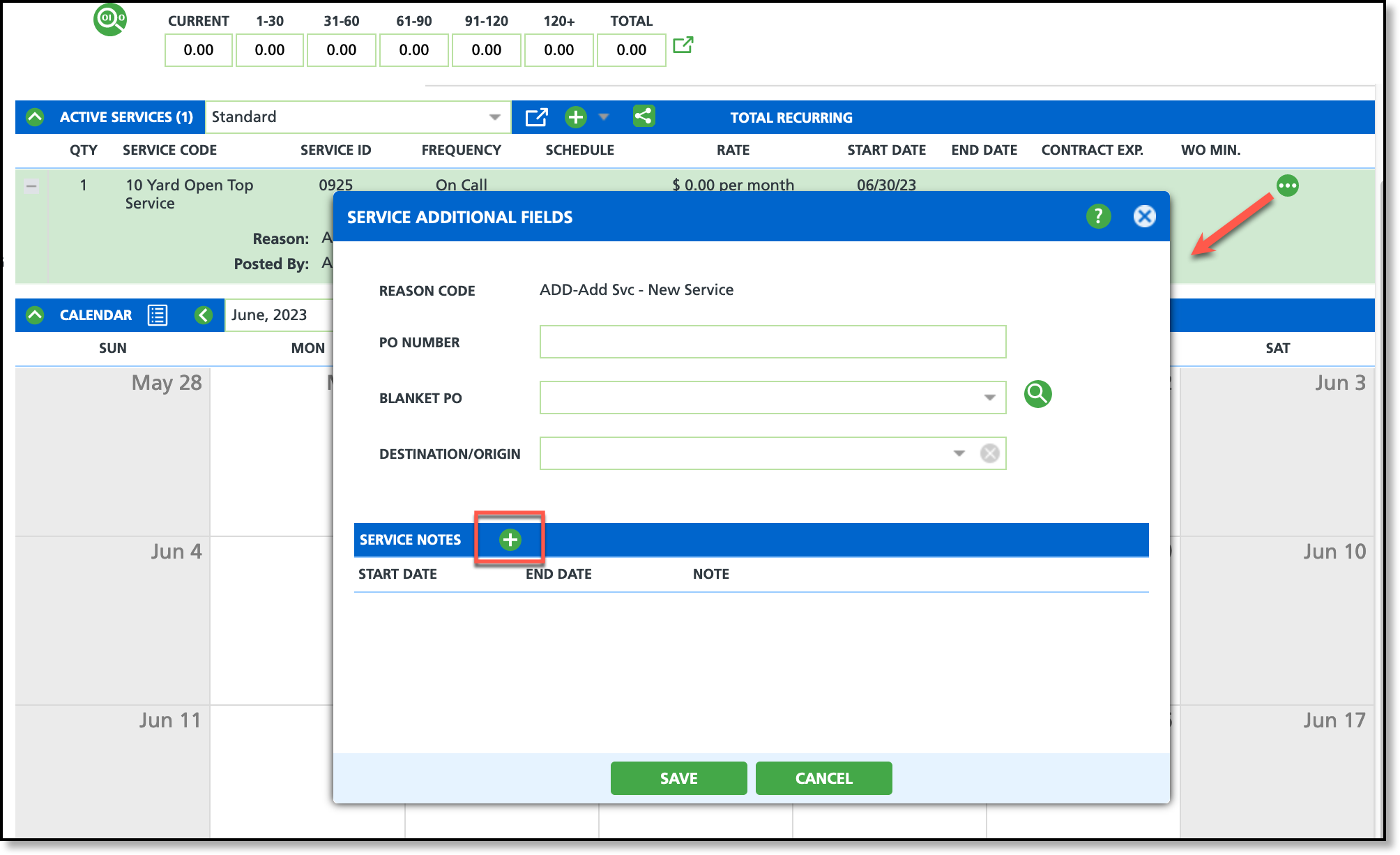The width and height of the screenshot is (1400, 855).
Task: Click the green share icon in Active Services
Action: click(x=643, y=116)
